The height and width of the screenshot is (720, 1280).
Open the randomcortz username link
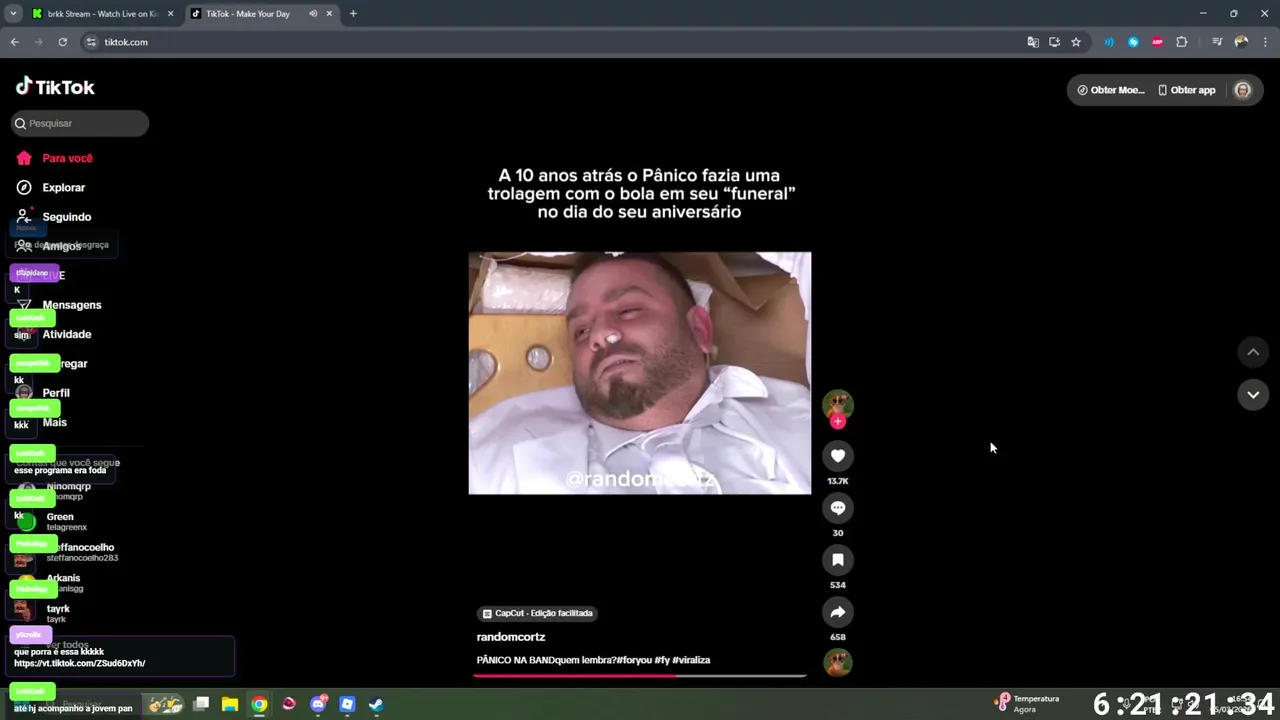tap(511, 637)
